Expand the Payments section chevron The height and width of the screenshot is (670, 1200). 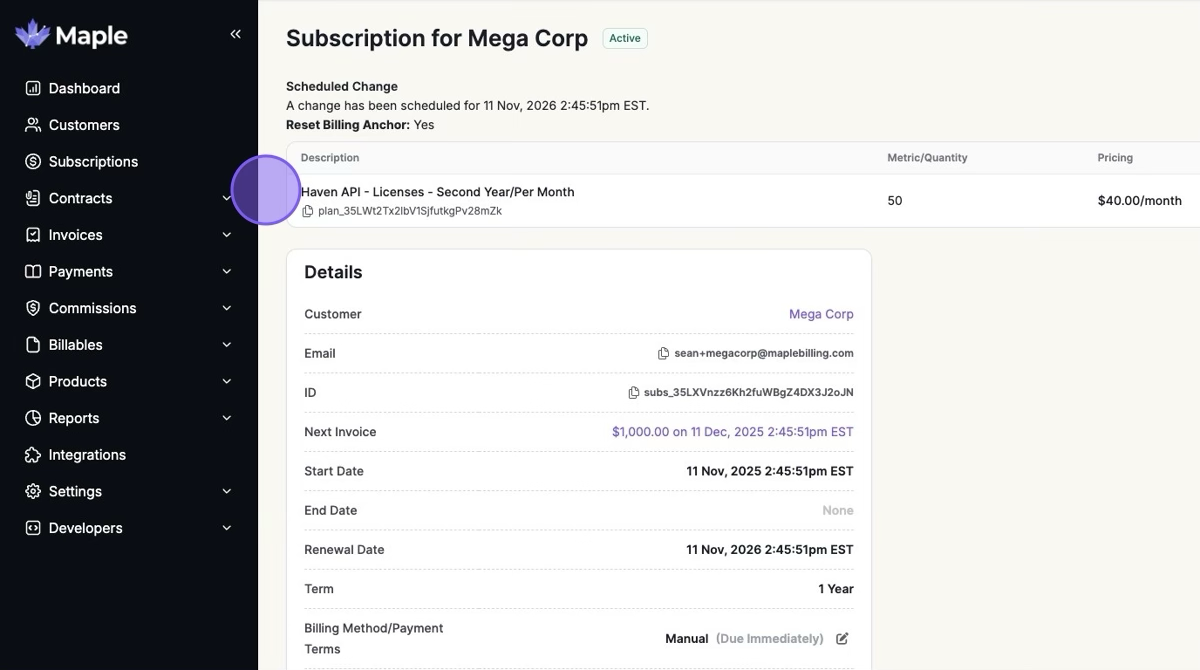227,272
